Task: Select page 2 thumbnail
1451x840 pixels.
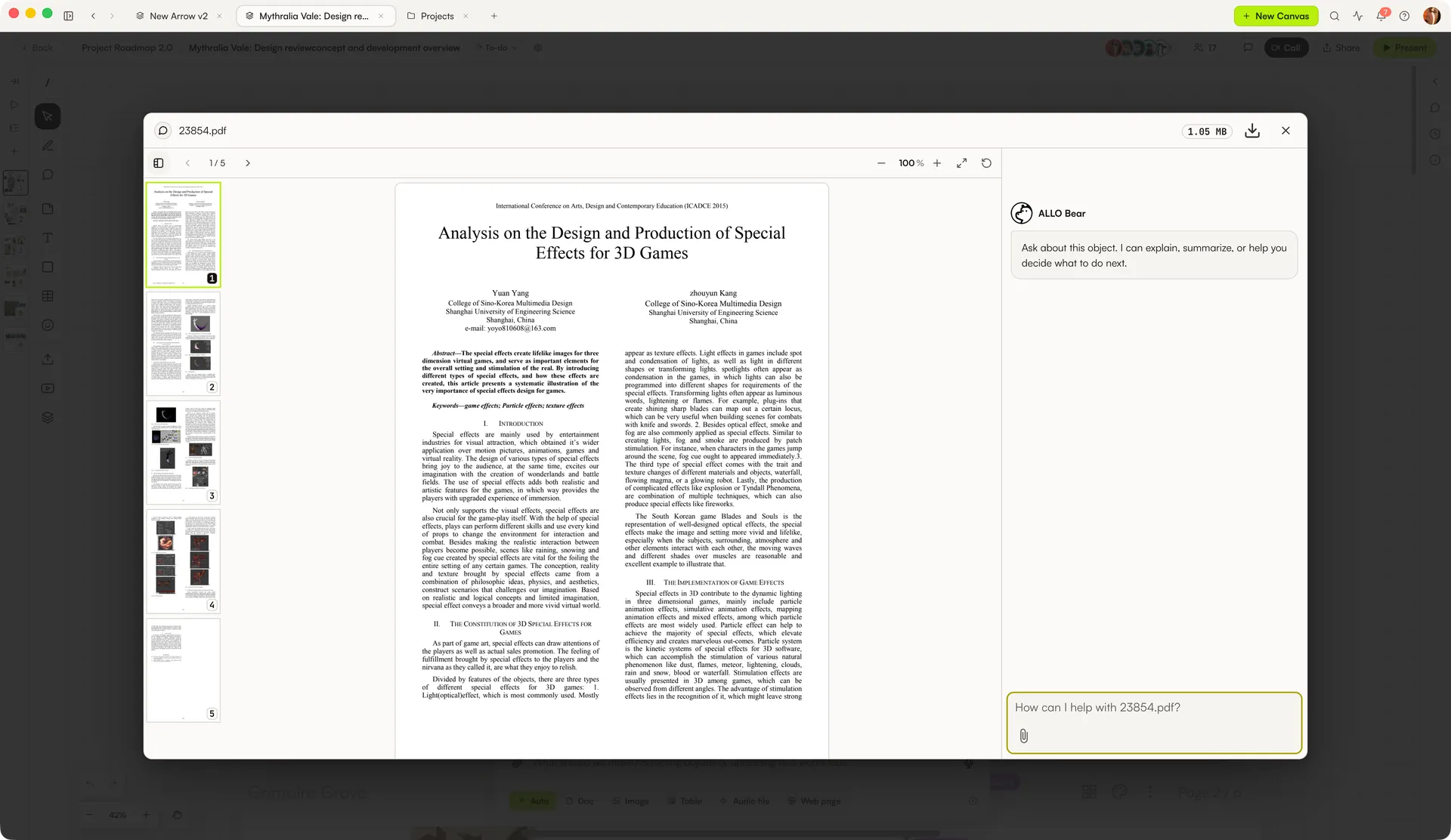Action: (183, 344)
